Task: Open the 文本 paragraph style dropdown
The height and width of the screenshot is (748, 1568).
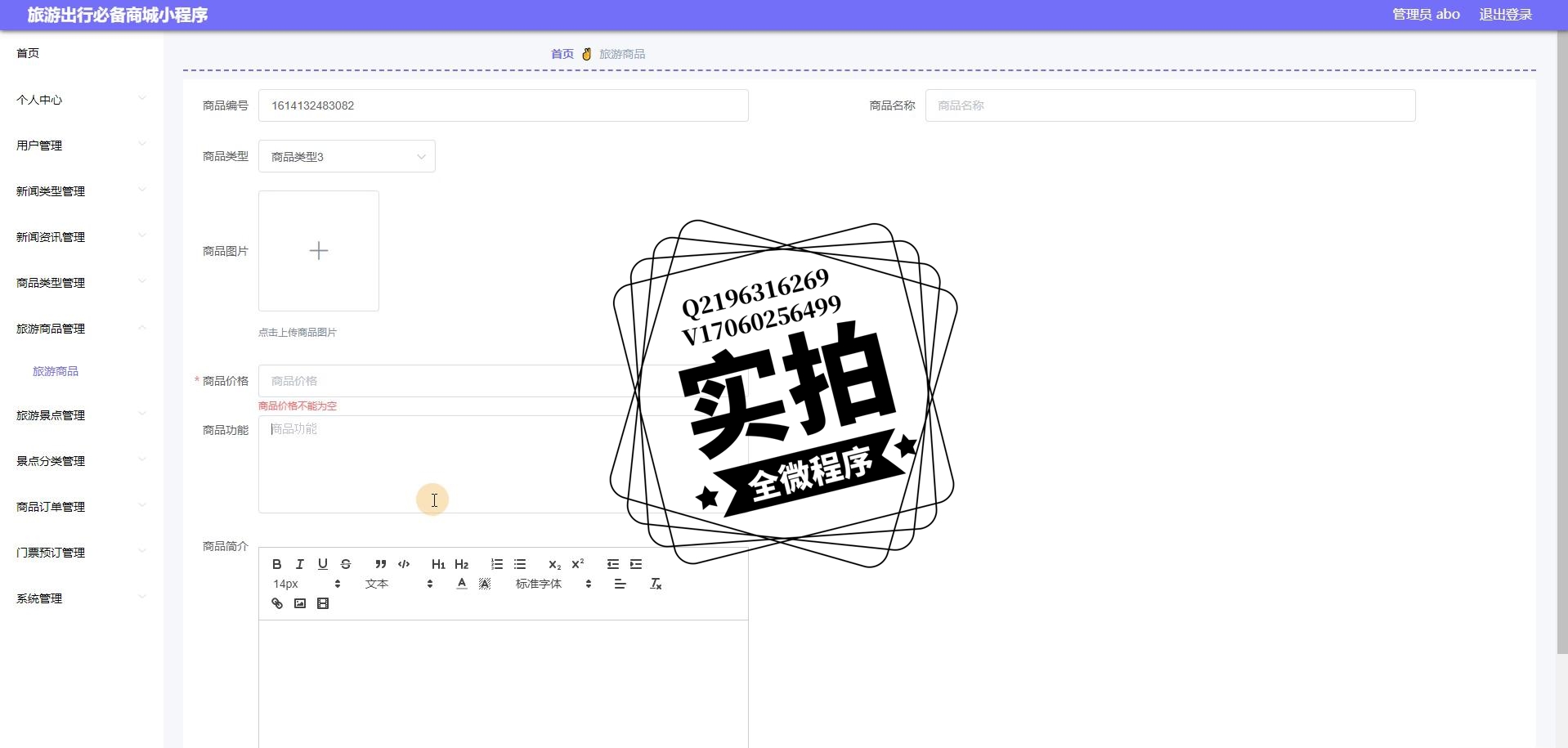Action: (399, 584)
